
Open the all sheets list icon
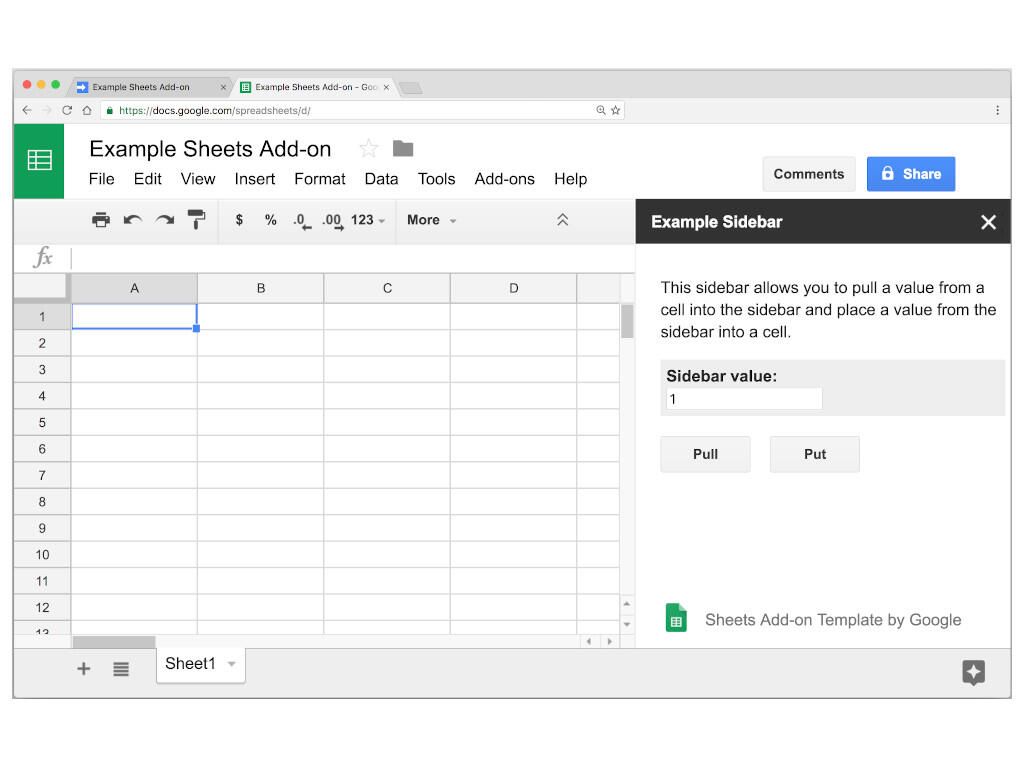121,668
